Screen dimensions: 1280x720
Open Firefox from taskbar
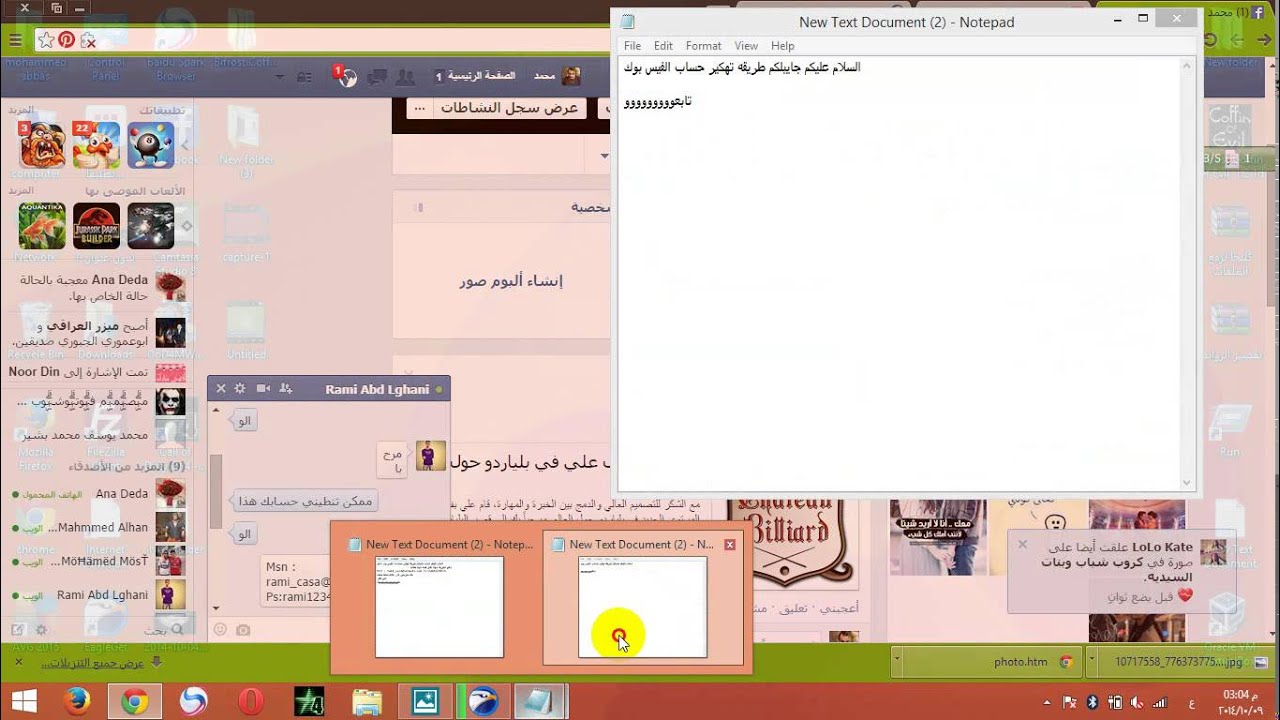click(x=76, y=701)
